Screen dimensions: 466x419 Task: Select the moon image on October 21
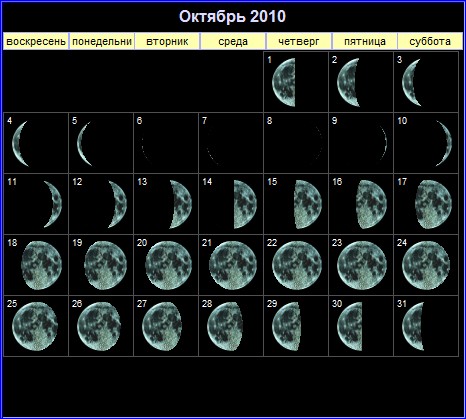pyautogui.click(x=233, y=265)
